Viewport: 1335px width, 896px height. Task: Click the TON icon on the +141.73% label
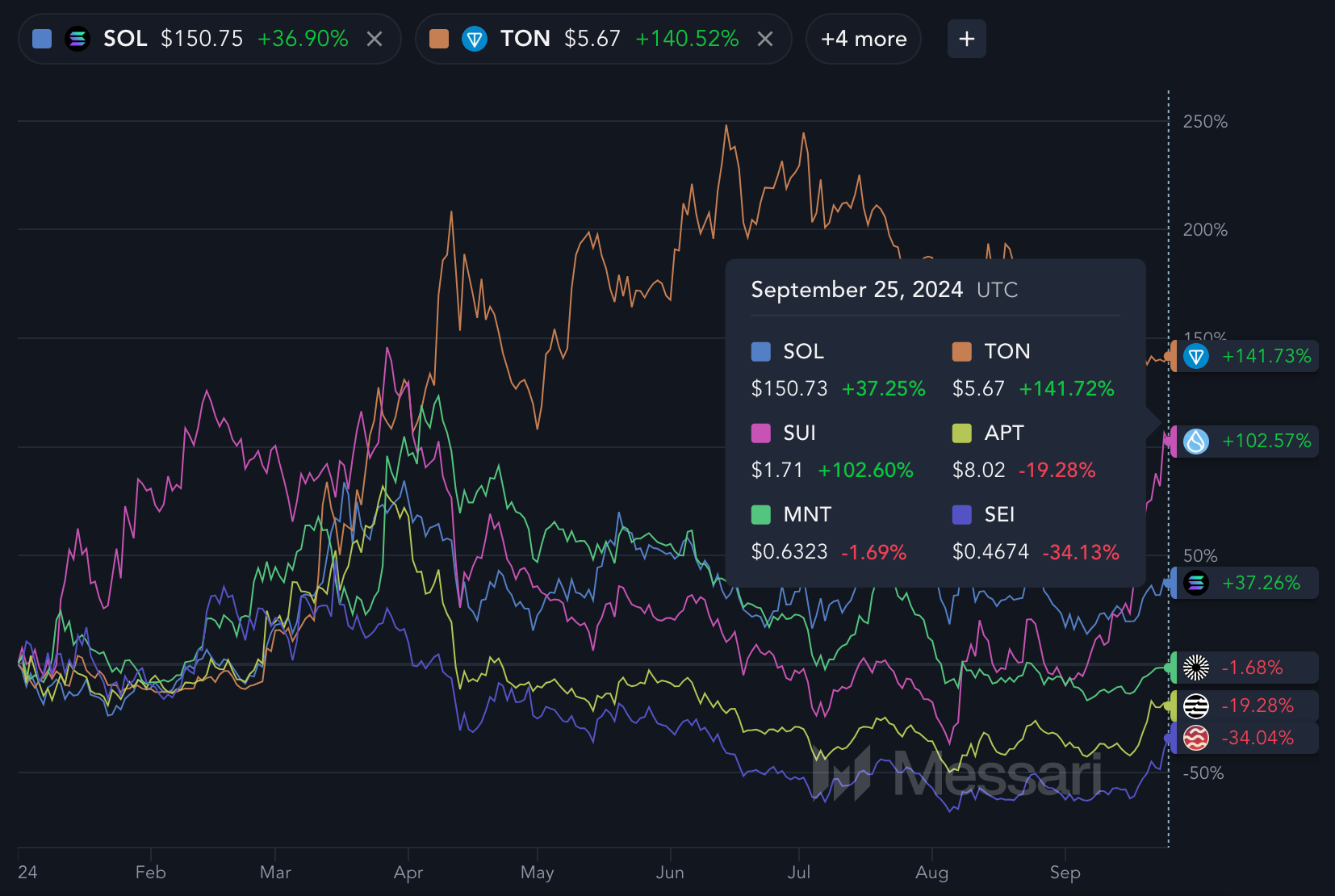[1196, 356]
